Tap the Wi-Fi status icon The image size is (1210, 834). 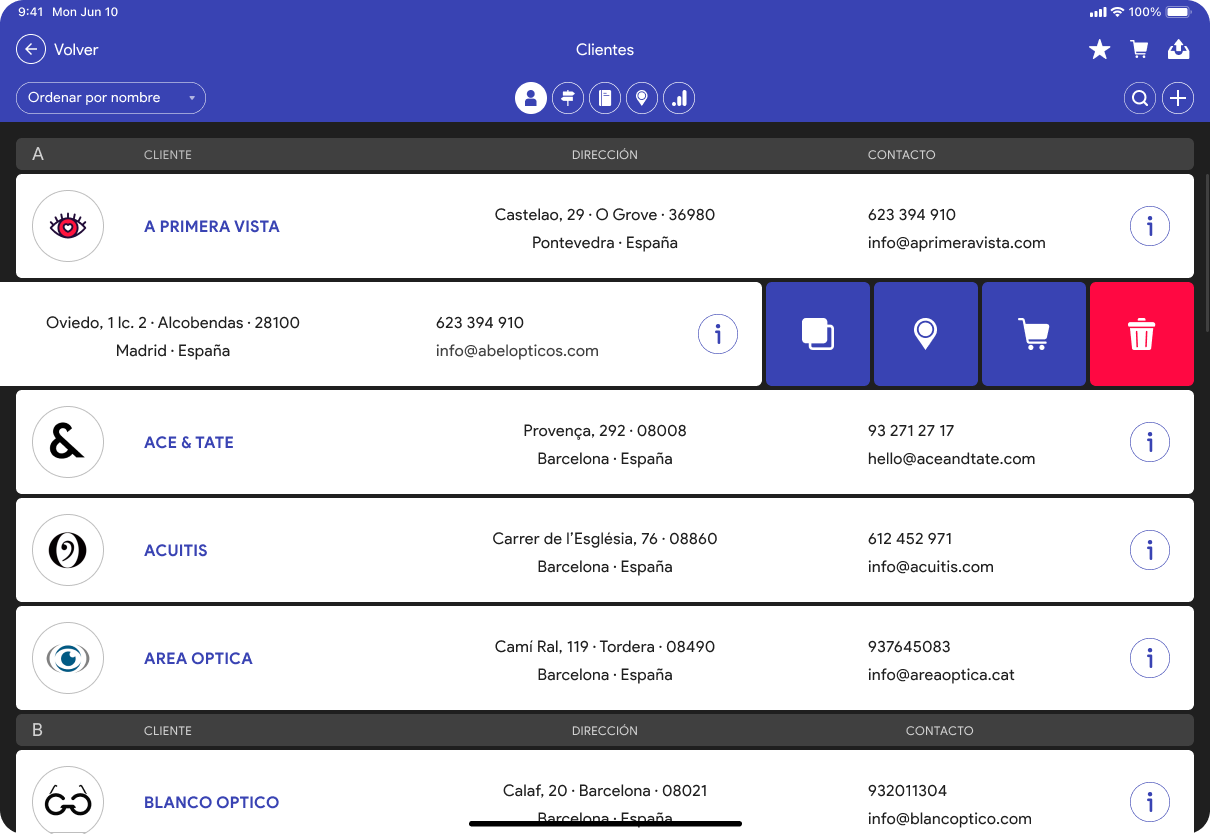1117,12
